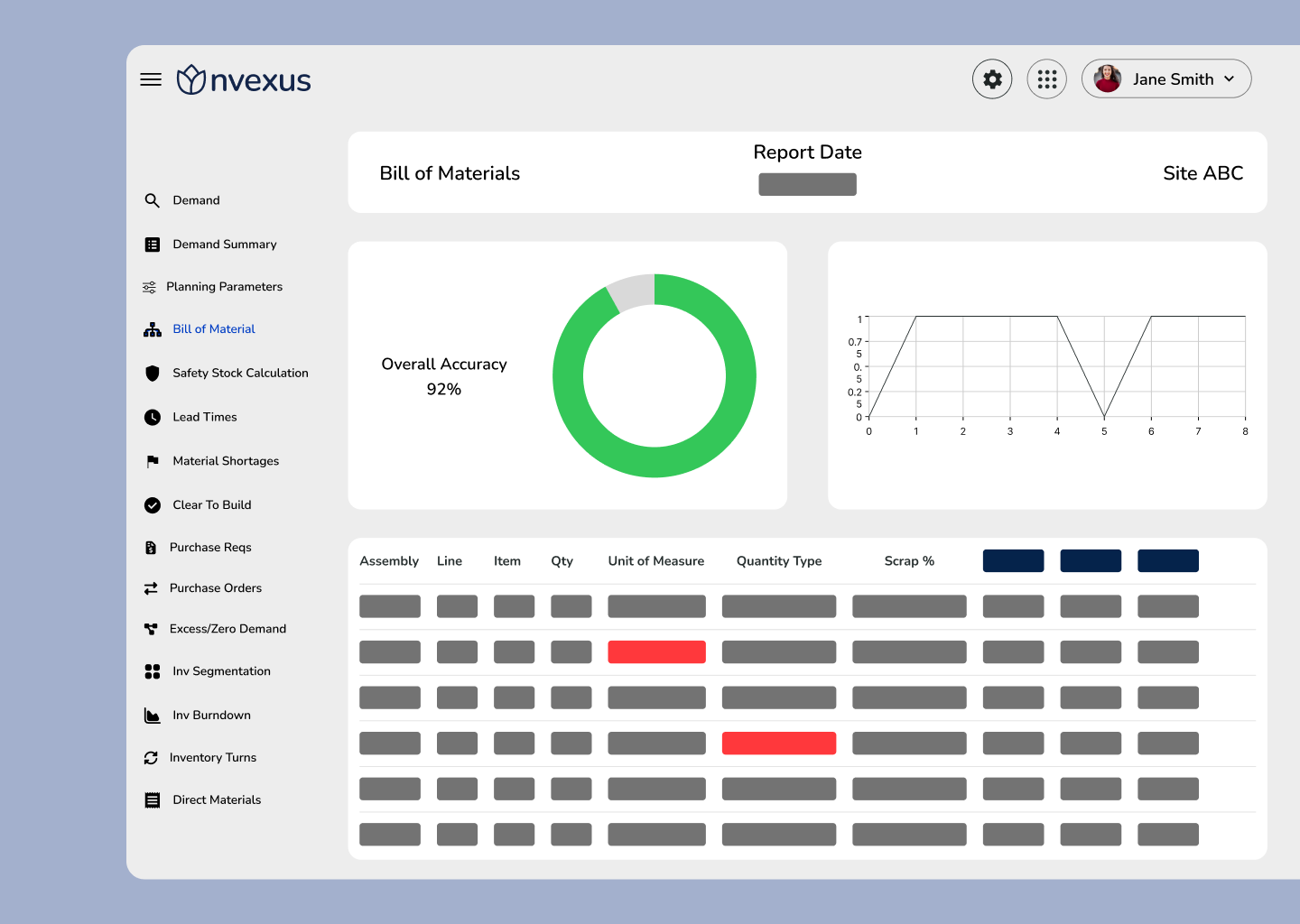Open the Demand menu item
The width and height of the screenshot is (1300, 924).
point(196,200)
